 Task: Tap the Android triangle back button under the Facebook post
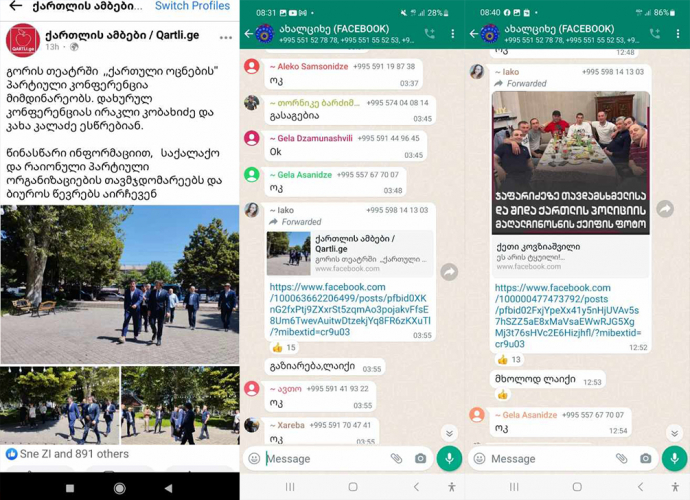coord(169,488)
